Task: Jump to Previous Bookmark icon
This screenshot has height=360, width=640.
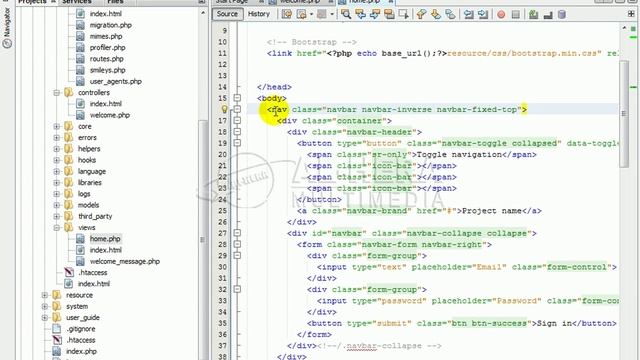Action: click(x=421, y=14)
